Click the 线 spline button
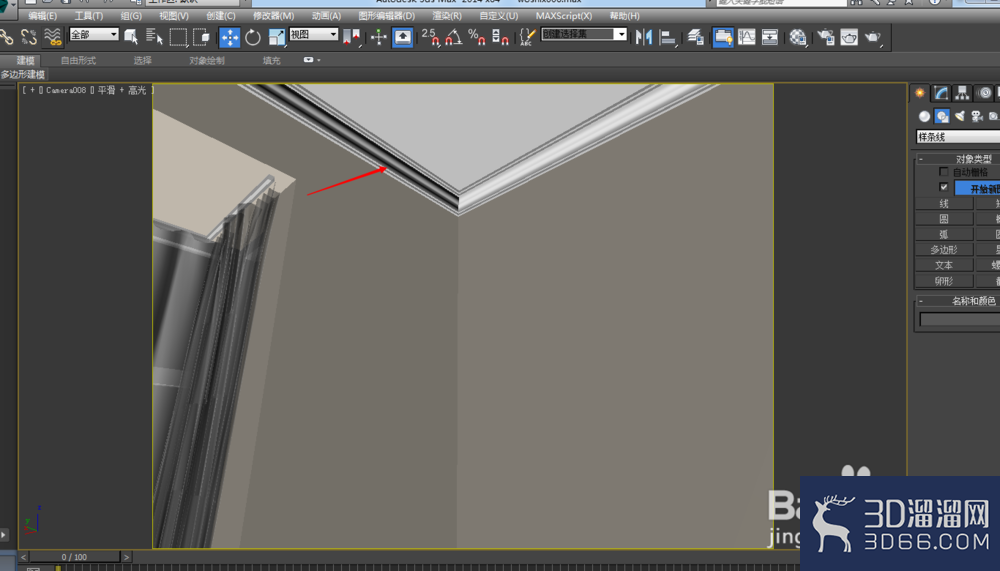Image resolution: width=1000 pixels, height=571 pixels. 944,204
